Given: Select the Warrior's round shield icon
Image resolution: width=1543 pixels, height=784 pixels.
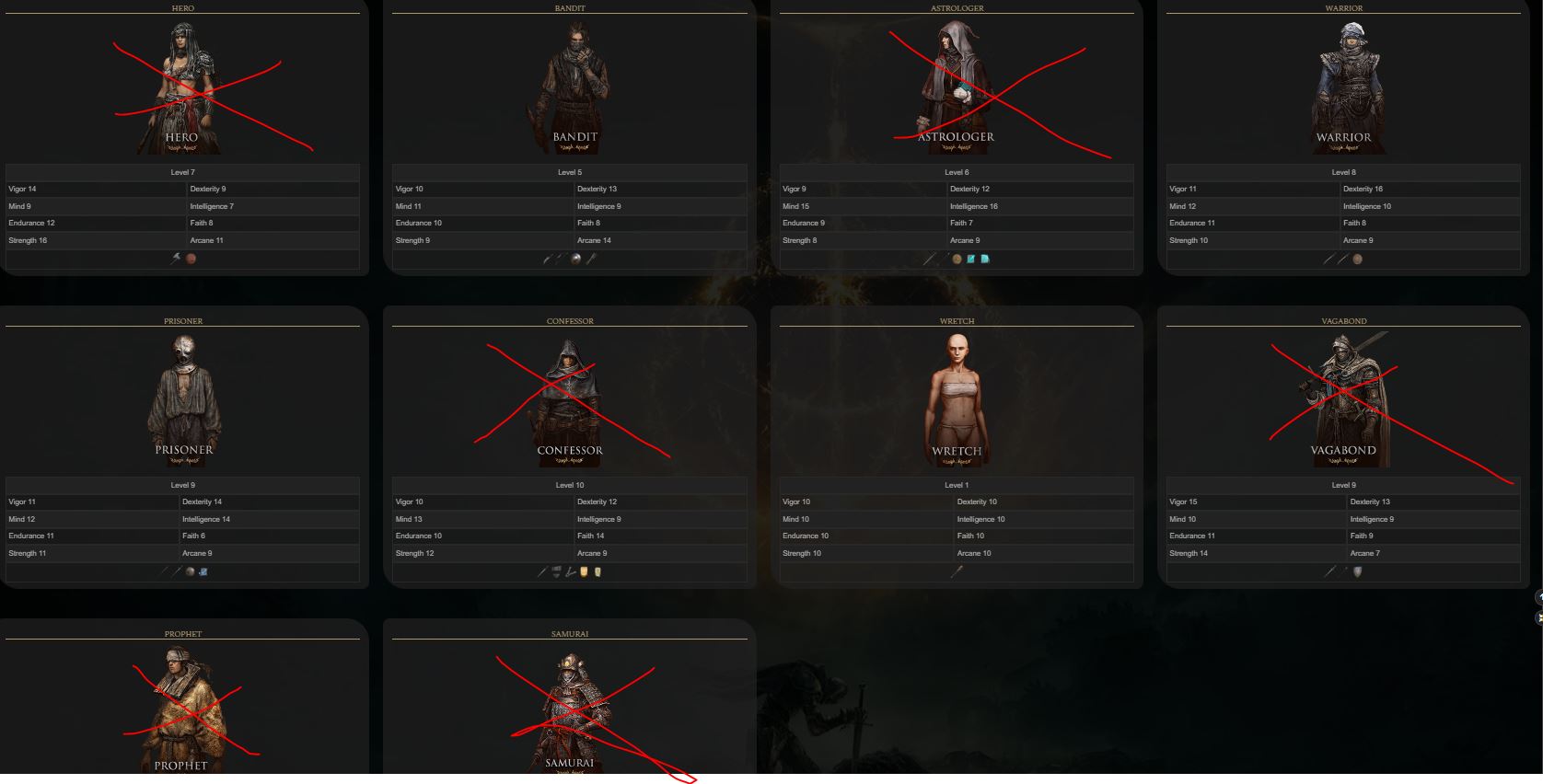Looking at the screenshot, I should [1357, 259].
